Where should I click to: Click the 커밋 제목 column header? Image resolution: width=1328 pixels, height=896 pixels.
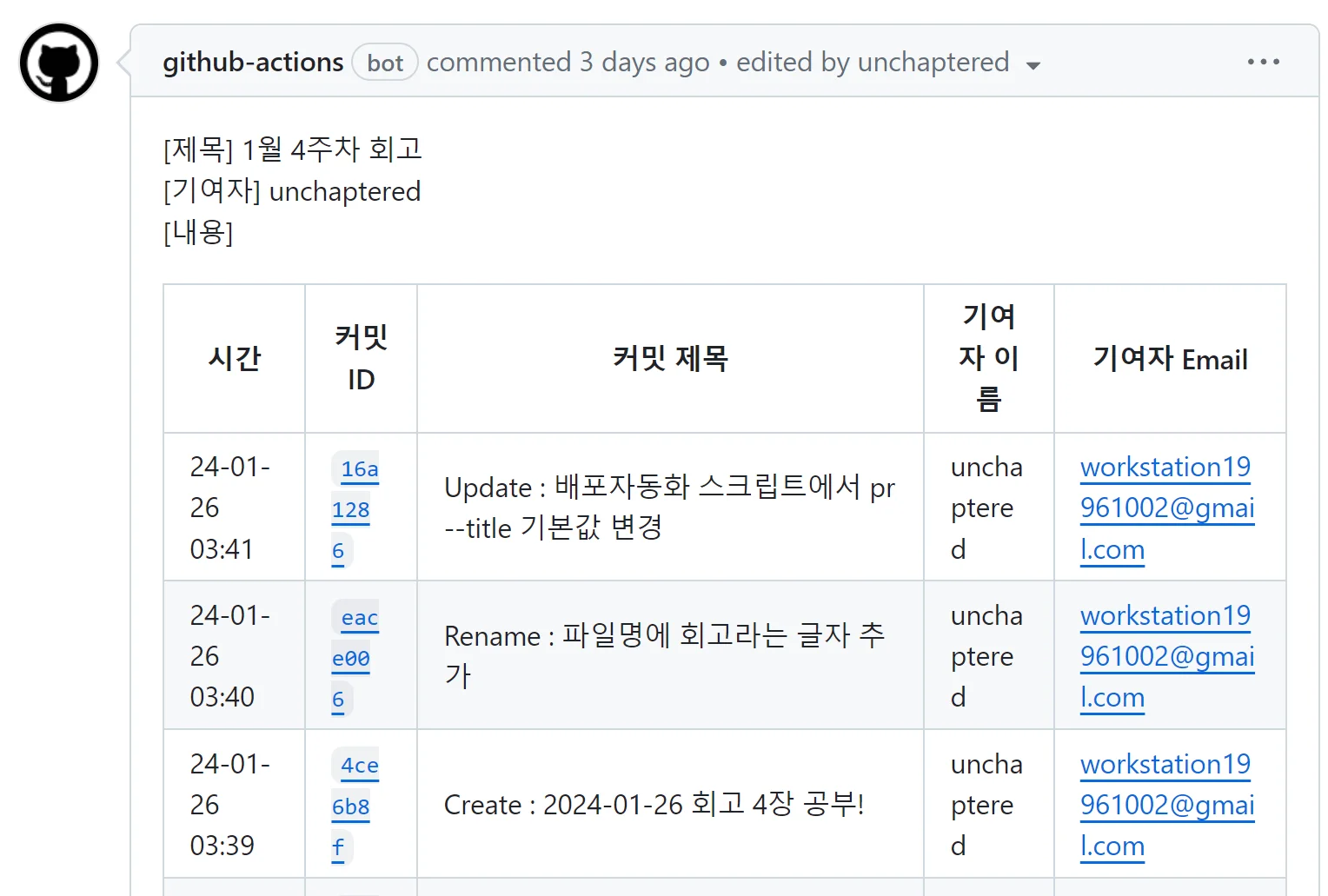point(670,358)
